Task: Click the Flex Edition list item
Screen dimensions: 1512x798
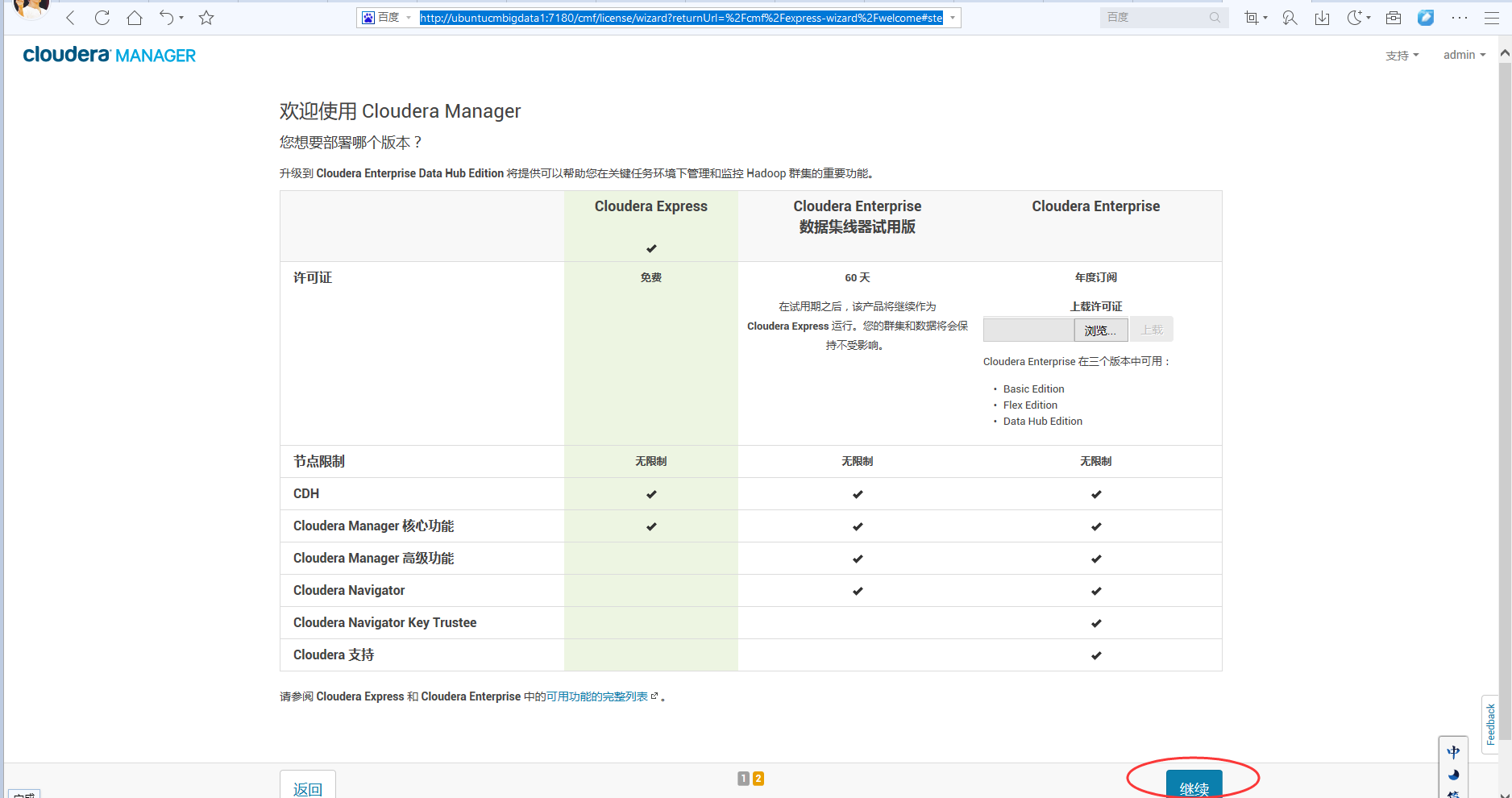Action: pyautogui.click(x=1031, y=405)
